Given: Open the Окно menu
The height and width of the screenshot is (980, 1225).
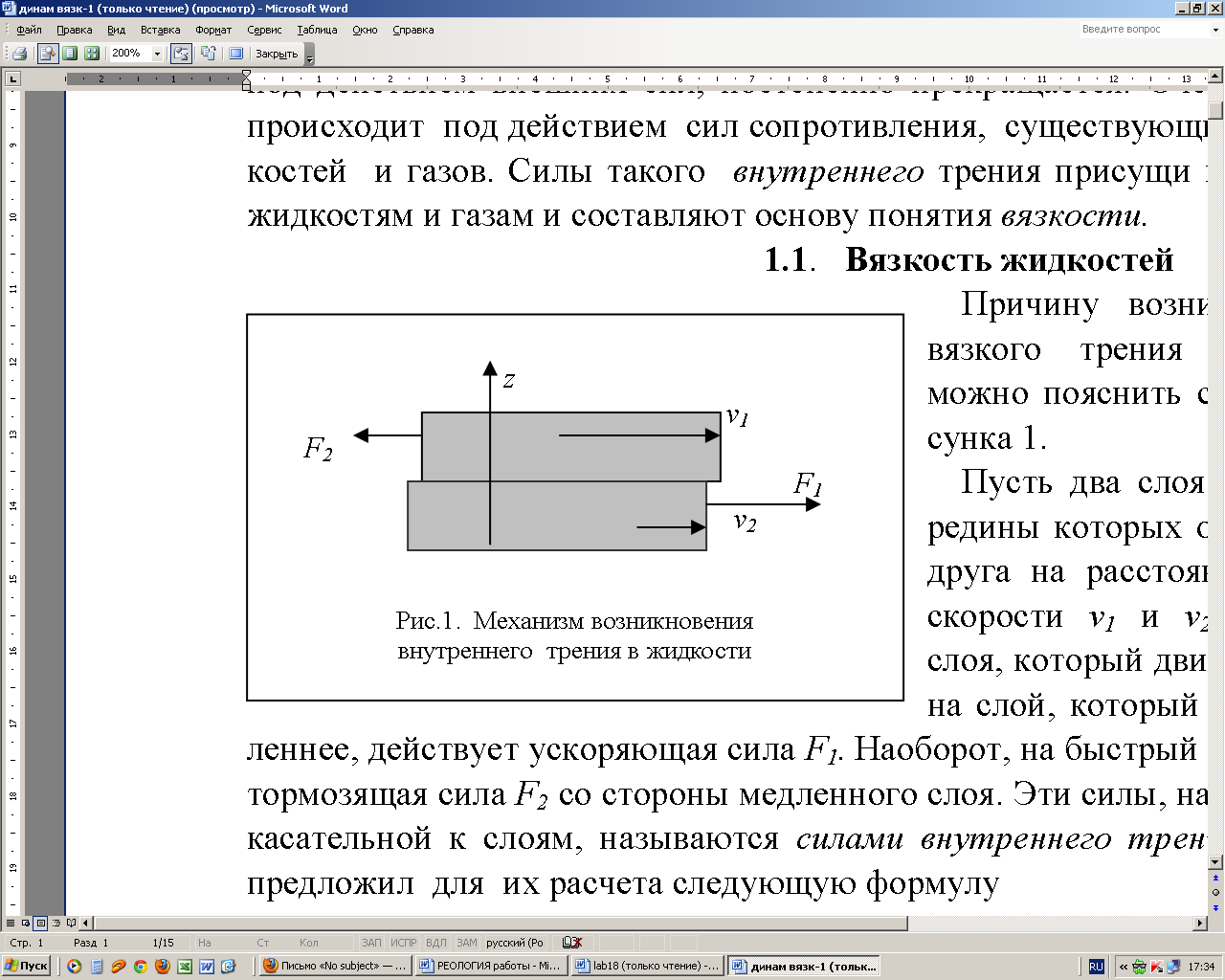Looking at the screenshot, I should point(365,30).
